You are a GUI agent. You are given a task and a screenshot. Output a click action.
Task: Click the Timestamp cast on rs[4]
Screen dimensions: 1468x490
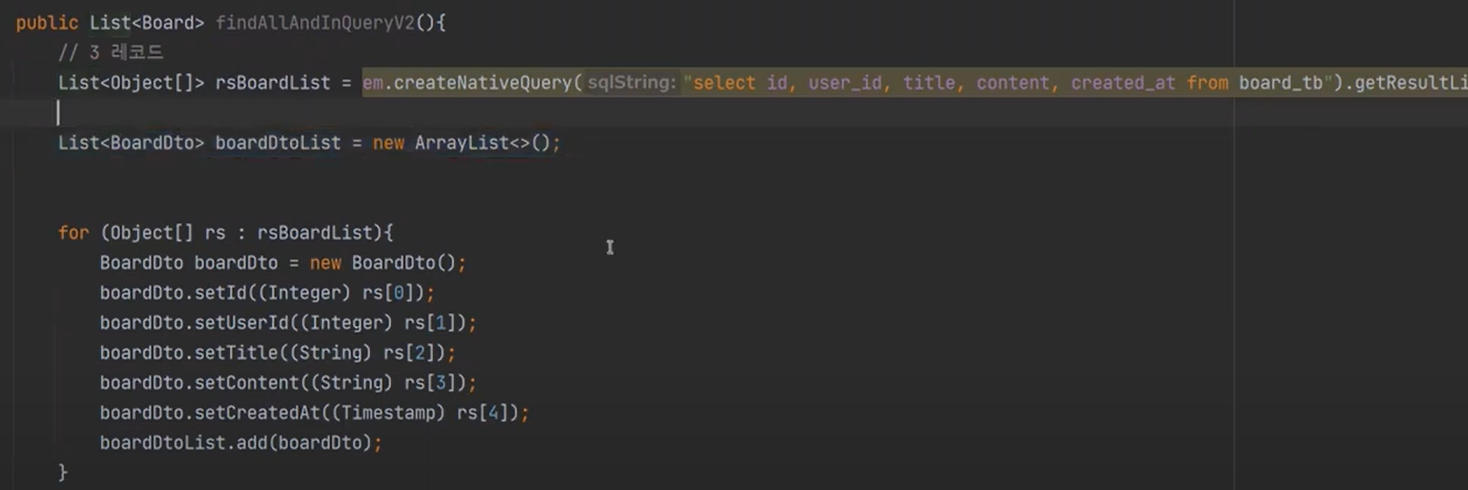388,413
